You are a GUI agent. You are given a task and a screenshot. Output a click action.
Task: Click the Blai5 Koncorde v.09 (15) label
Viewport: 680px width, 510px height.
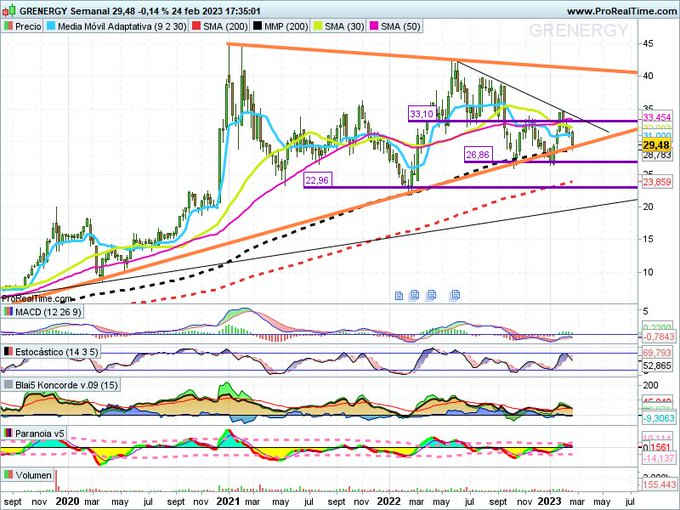[x=66, y=385]
